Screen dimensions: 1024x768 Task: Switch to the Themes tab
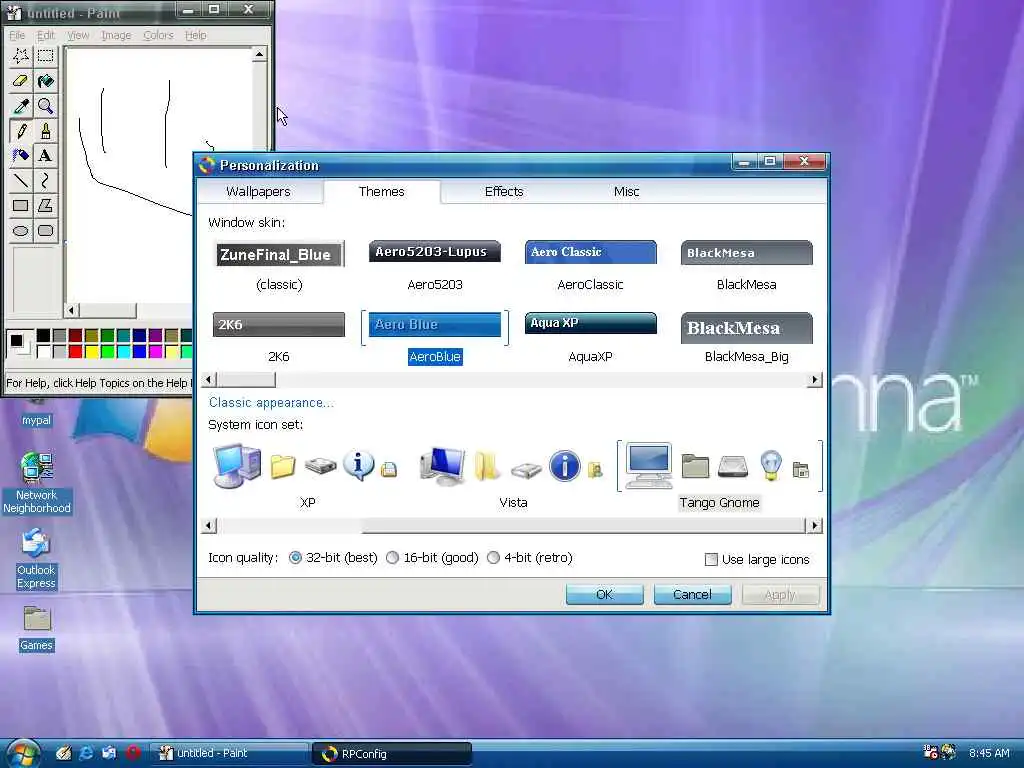(x=381, y=191)
